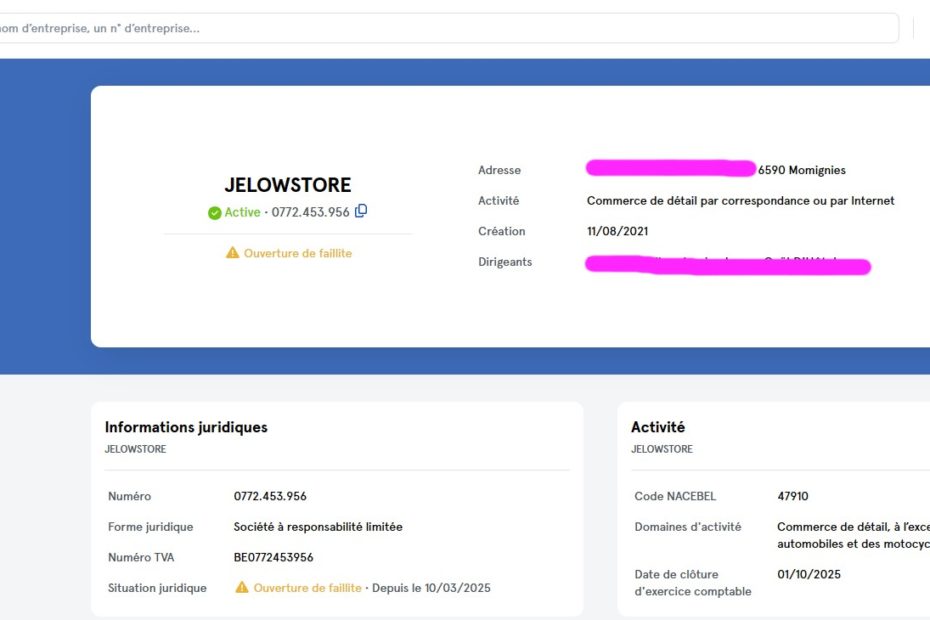Click the closing date 01/10/2025
This screenshot has width=930, height=620.
(808, 574)
